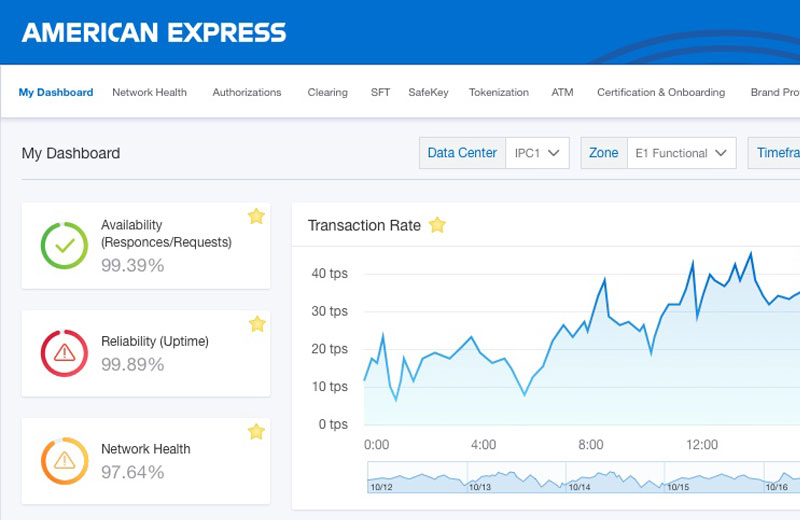Click the 0 tps axis label
The width and height of the screenshot is (800, 520).
point(333,425)
